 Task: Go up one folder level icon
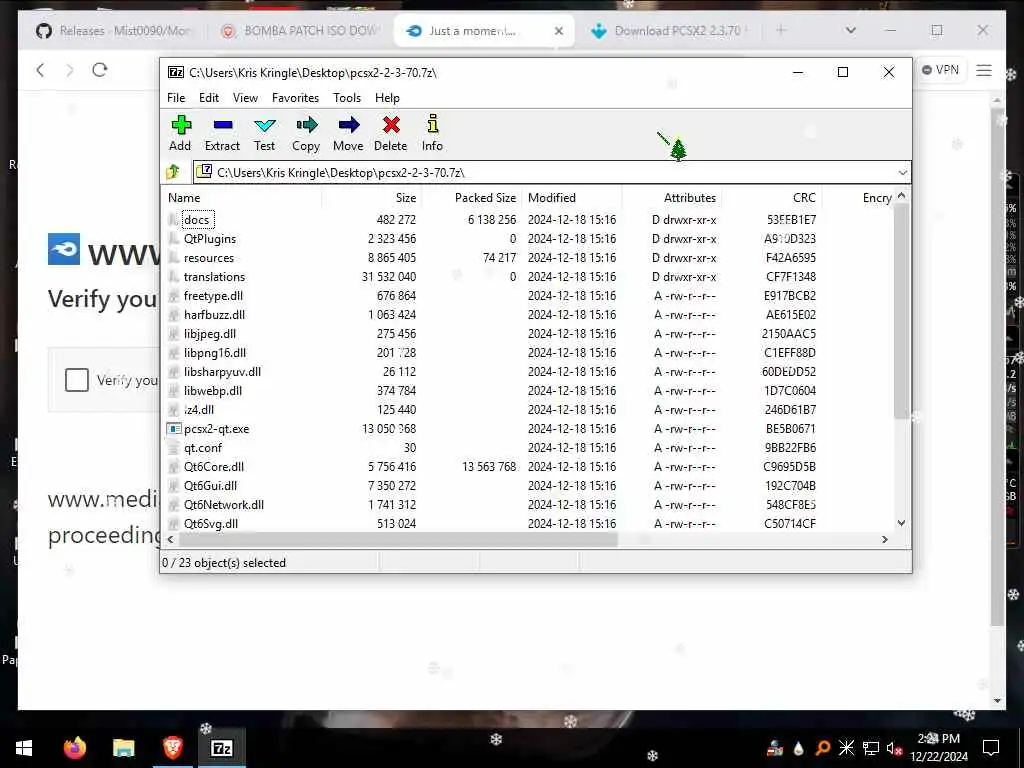pyautogui.click(x=173, y=172)
